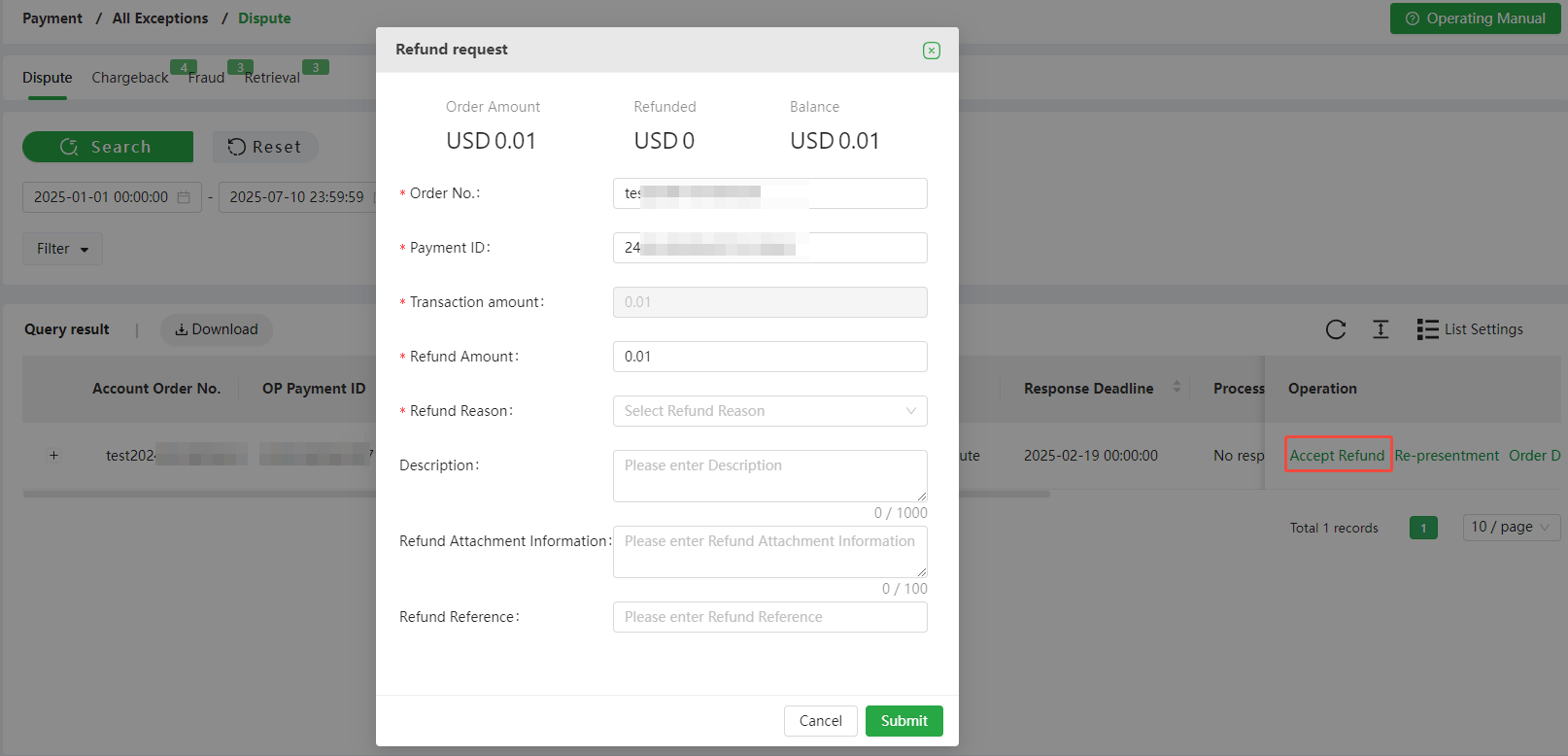The image size is (1568, 756).
Task: Open the Operating Manual
Action: [1475, 18]
